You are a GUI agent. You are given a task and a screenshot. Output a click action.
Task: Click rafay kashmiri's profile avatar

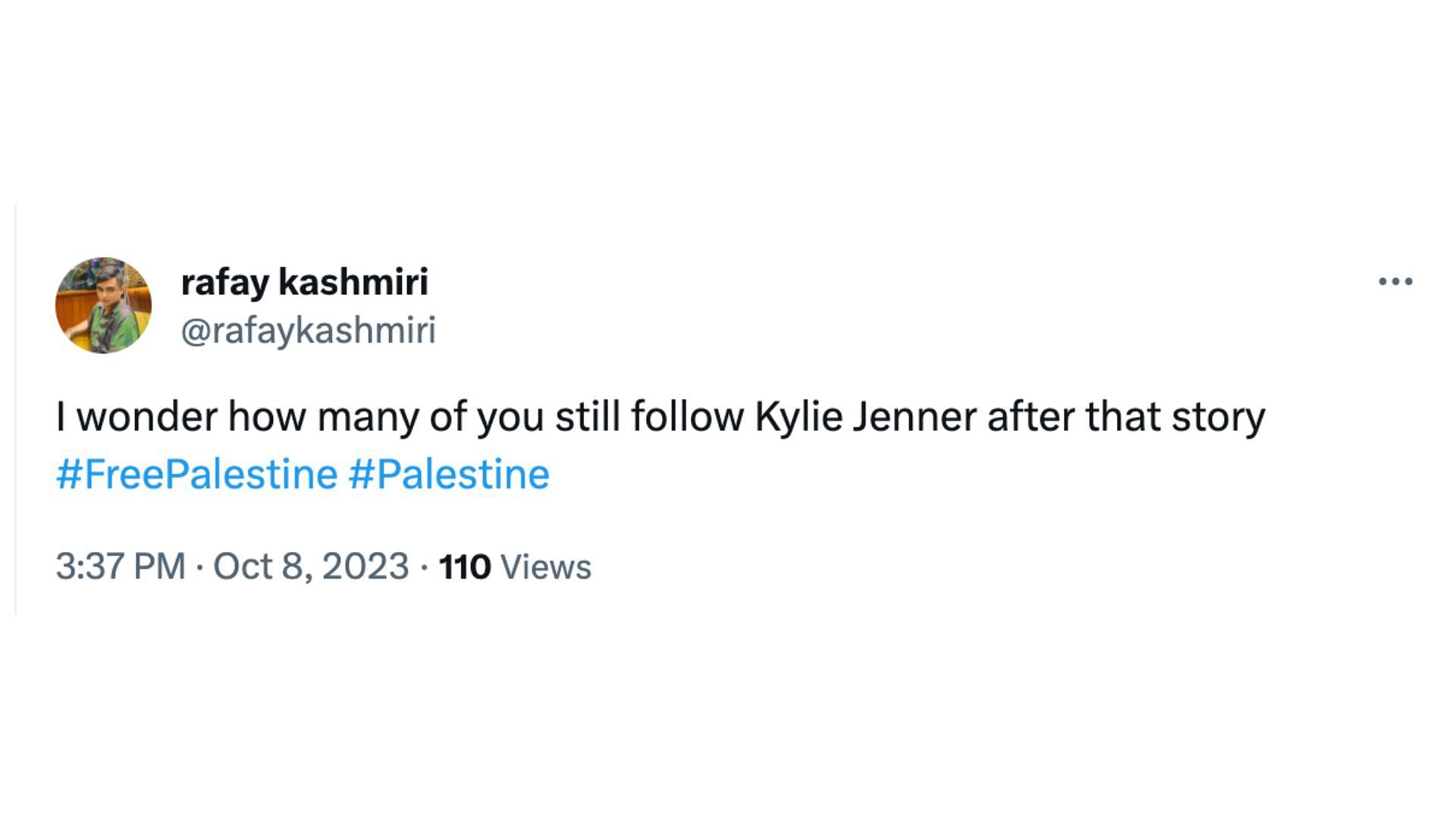[x=103, y=306]
